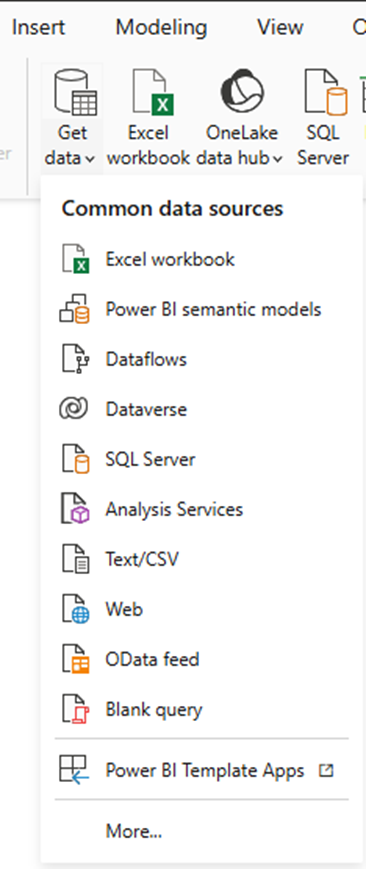The width and height of the screenshot is (366, 869).
Task: Open More... data sources
Action: [134, 831]
